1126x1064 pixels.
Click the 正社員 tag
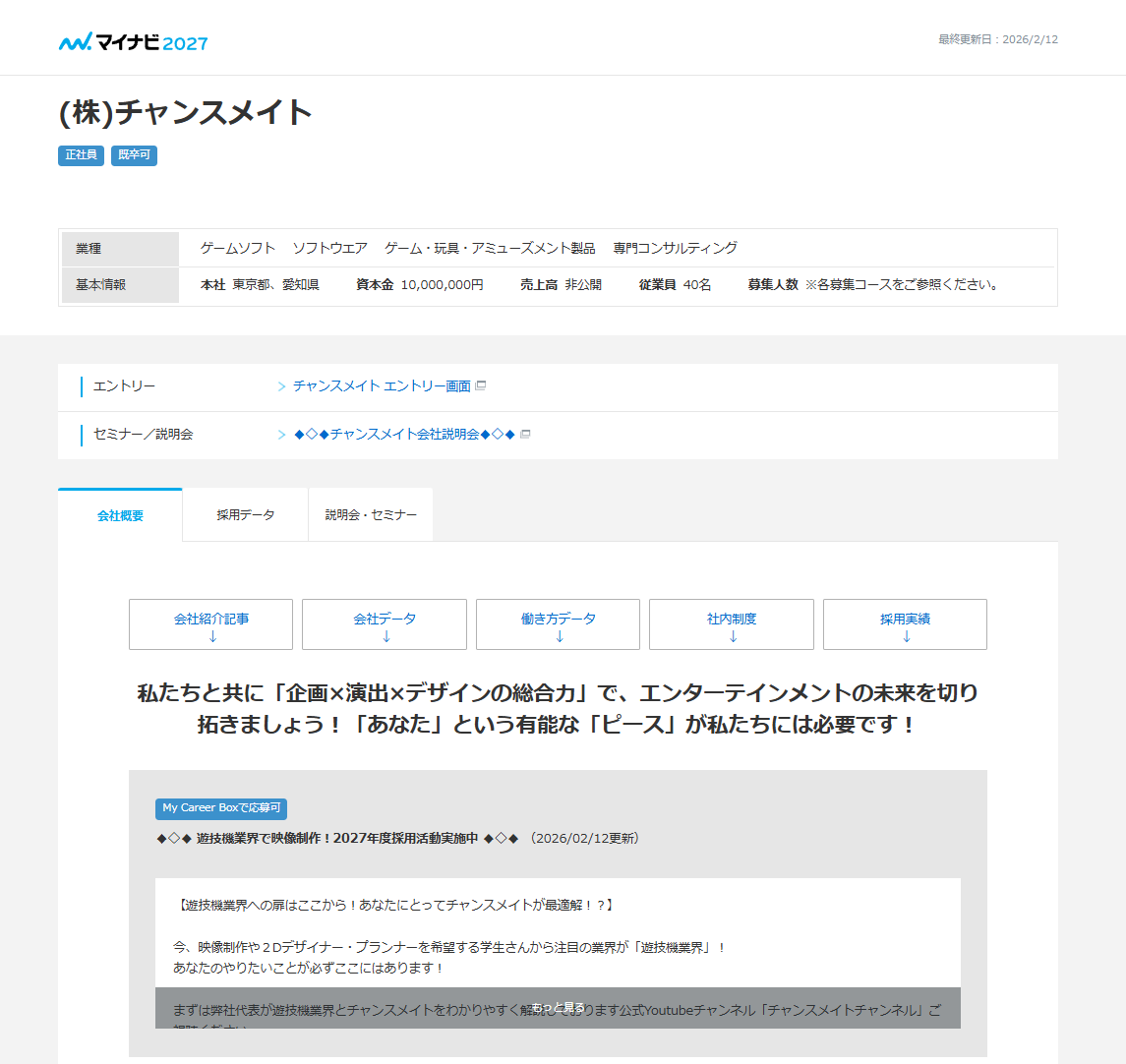point(82,155)
